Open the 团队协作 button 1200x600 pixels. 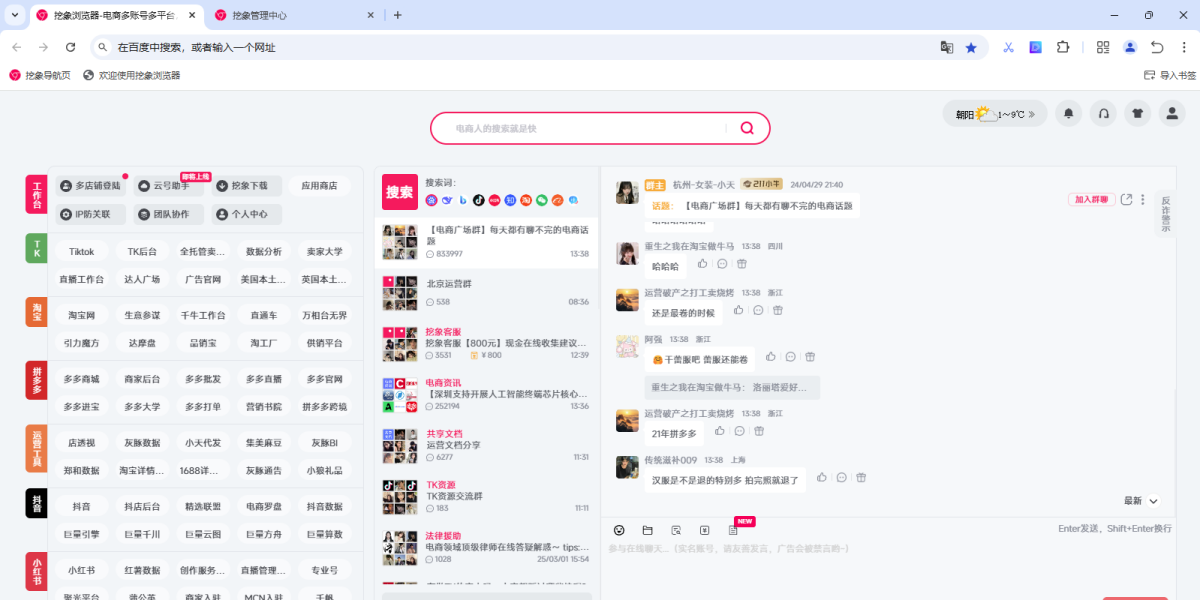169,214
